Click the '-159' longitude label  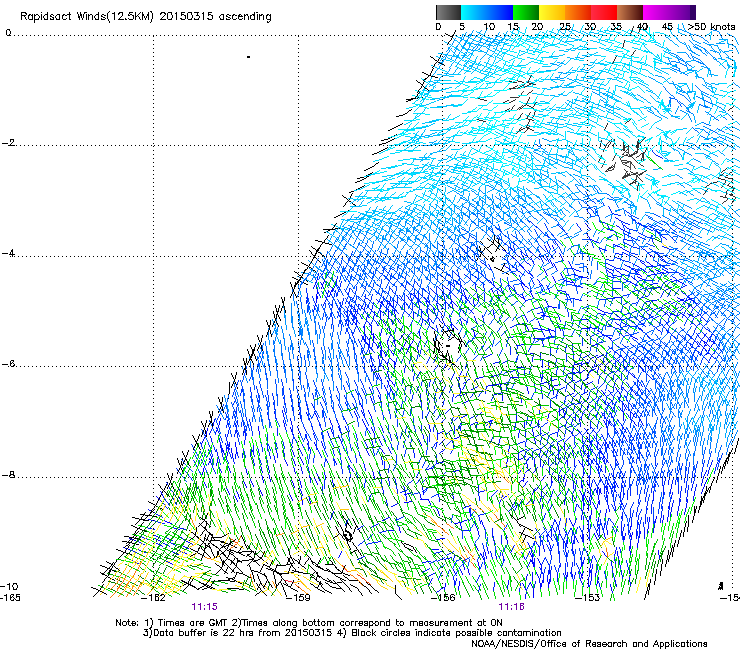click(298, 598)
